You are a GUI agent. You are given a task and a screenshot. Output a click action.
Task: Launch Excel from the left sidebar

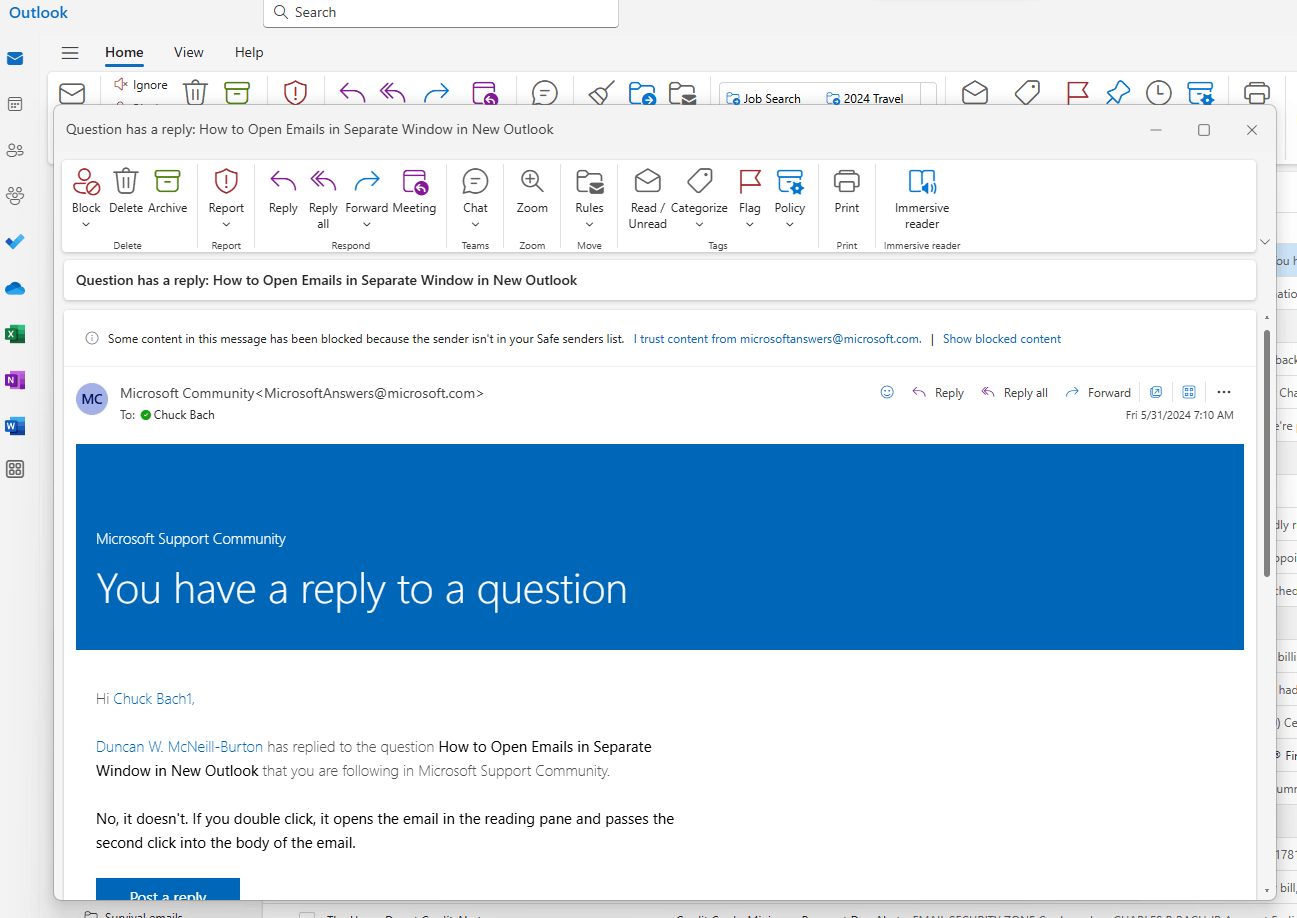tap(15, 334)
